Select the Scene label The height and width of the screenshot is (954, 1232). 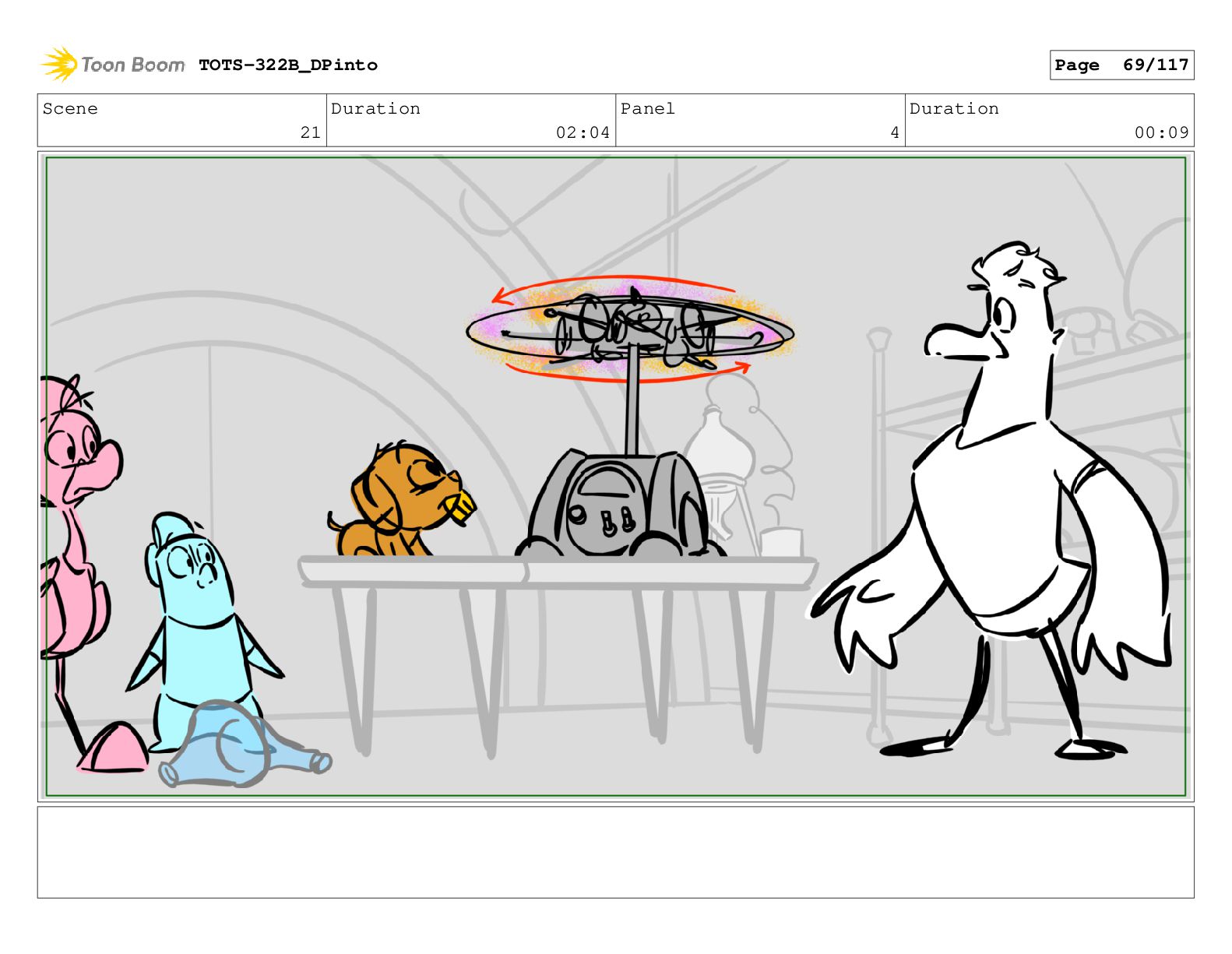[x=70, y=109]
